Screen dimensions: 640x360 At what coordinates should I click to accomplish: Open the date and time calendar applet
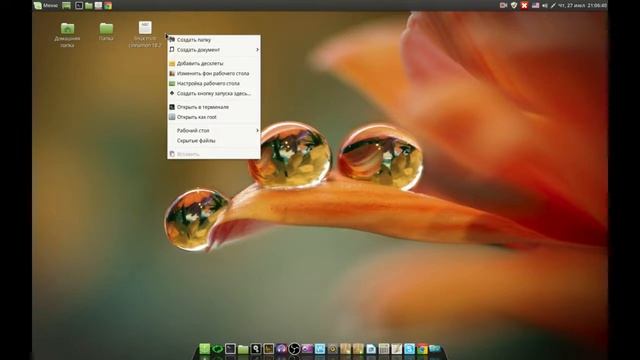pos(583,5)
